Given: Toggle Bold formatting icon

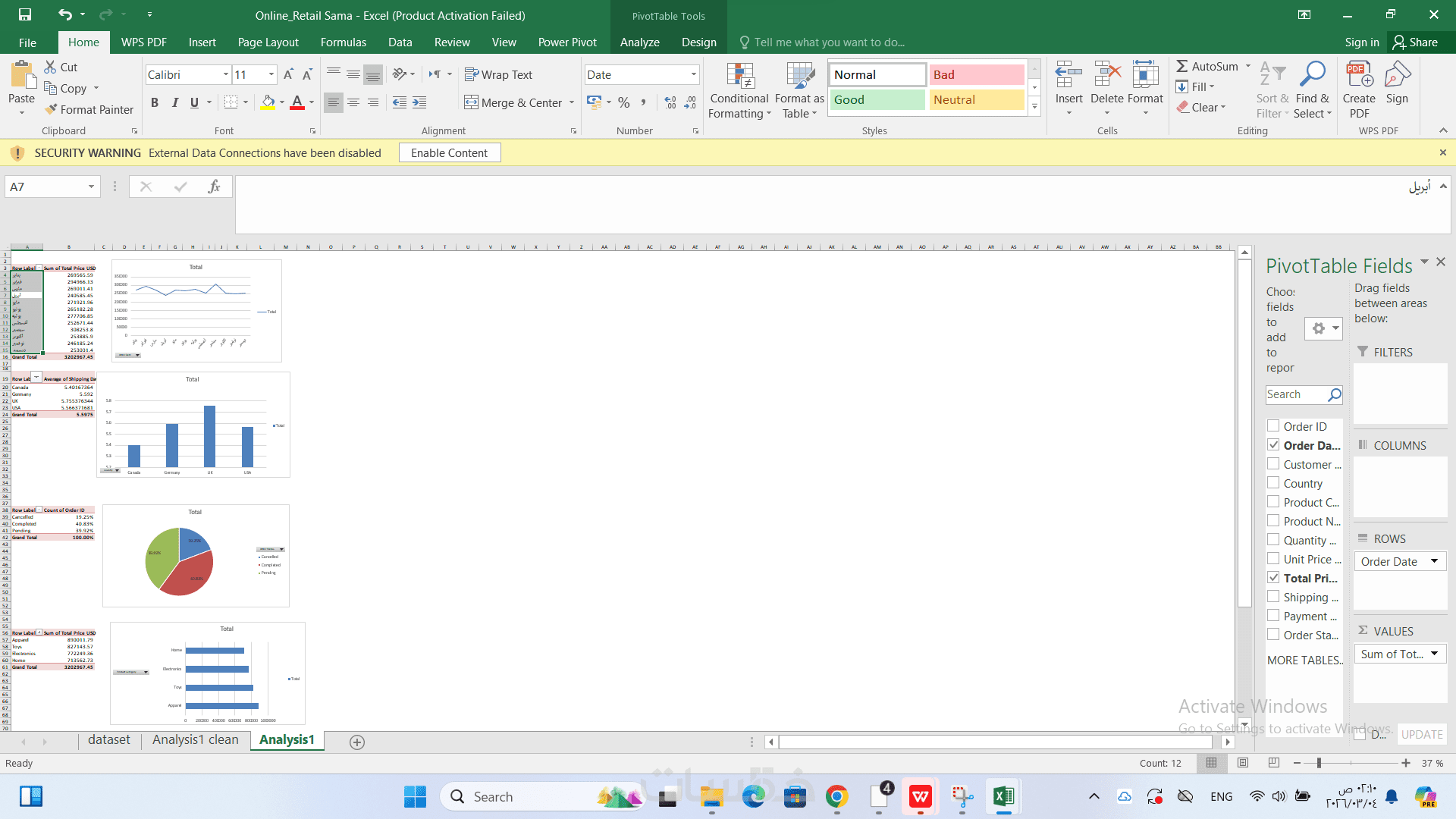Looking at the screenshot, I should 155,102.
